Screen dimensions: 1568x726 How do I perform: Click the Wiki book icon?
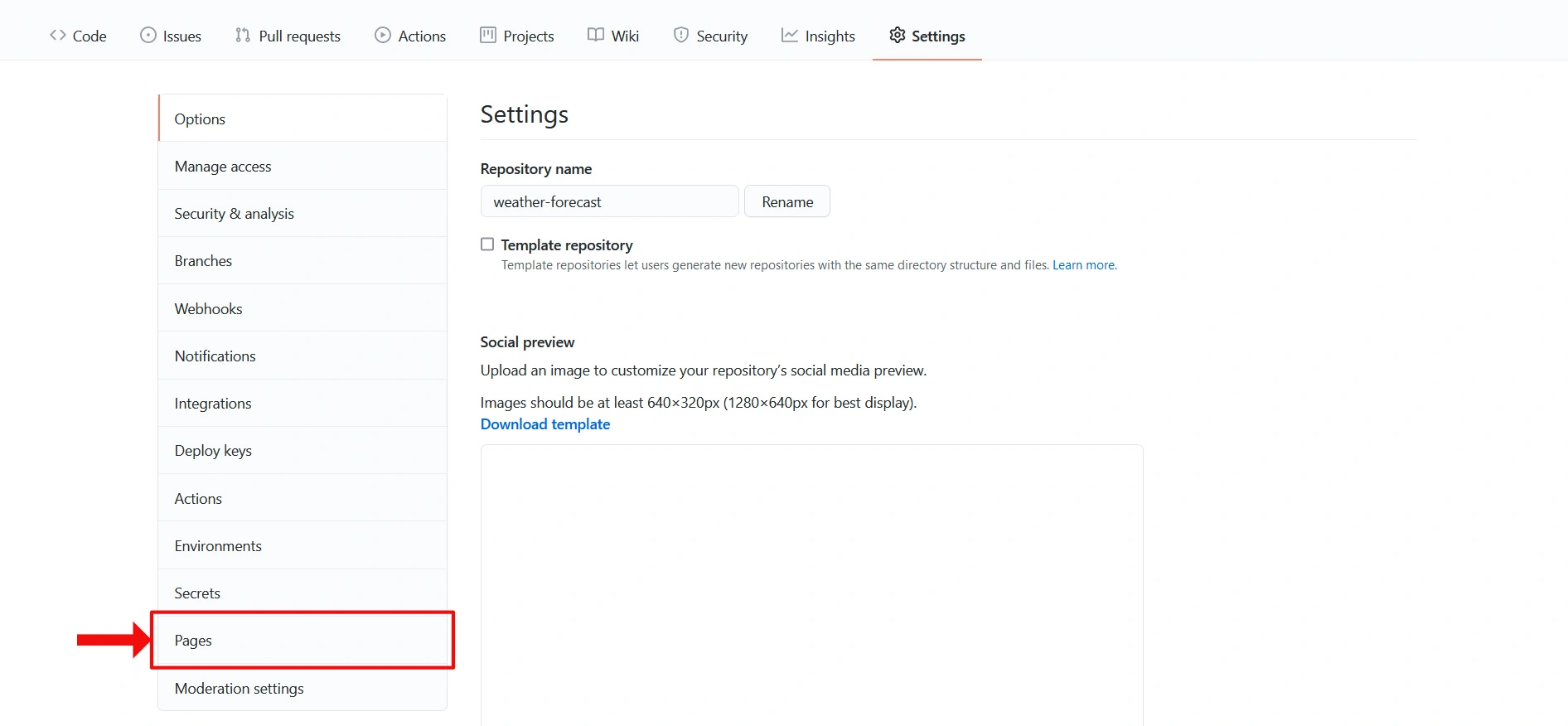tap(596, 35)
